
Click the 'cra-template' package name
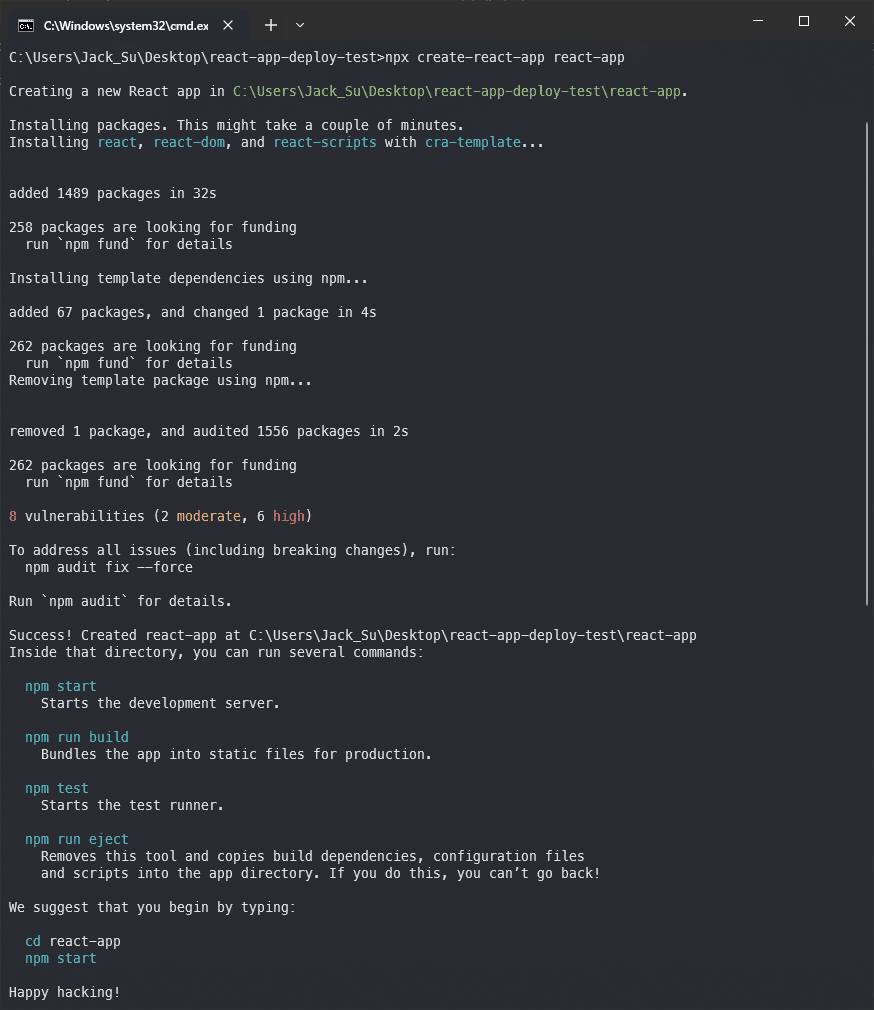473,142
